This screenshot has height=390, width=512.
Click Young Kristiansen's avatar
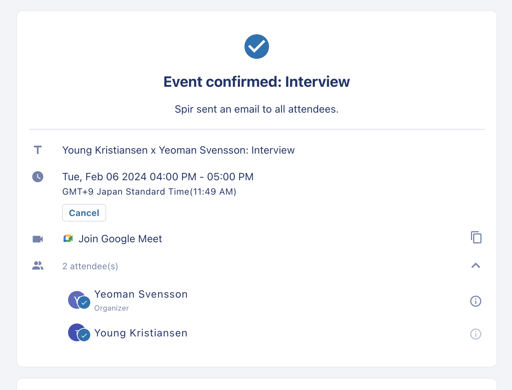79,333
